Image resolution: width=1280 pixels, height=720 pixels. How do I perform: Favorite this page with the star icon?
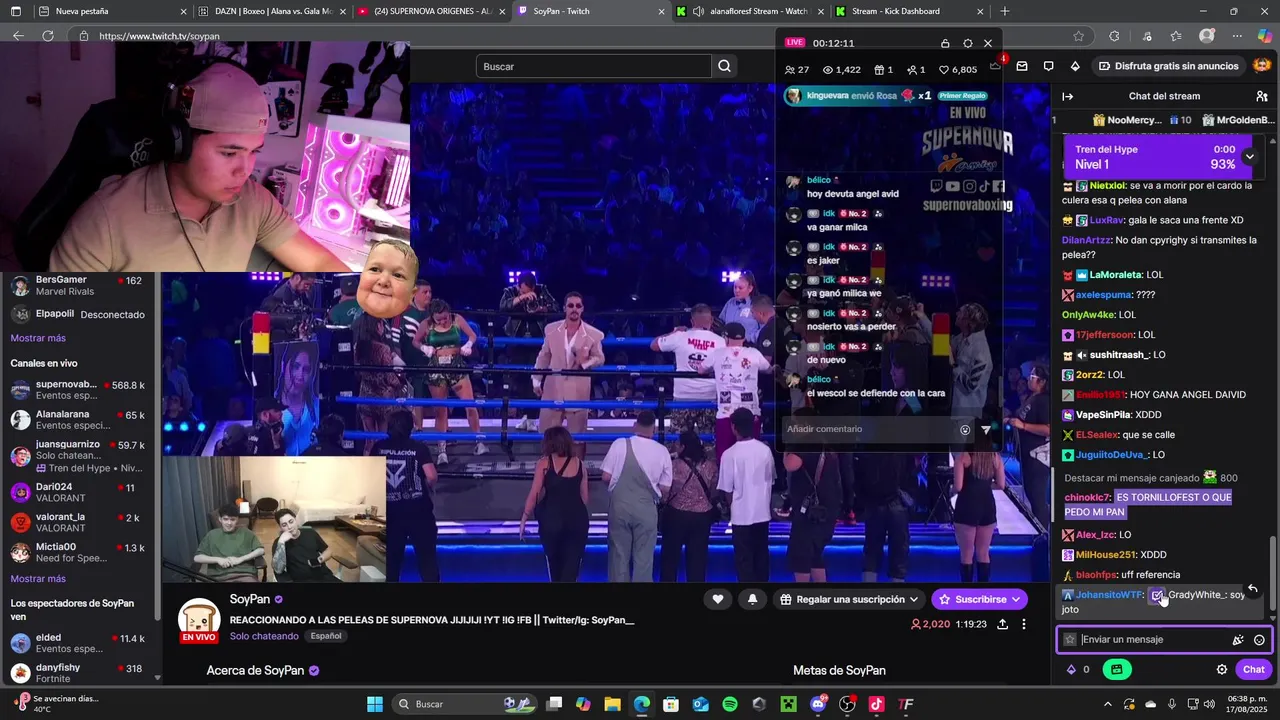(1078, 36)
